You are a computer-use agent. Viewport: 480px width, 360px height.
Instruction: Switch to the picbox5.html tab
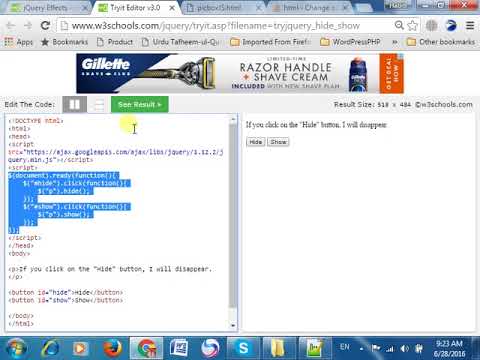coord(223,7)
